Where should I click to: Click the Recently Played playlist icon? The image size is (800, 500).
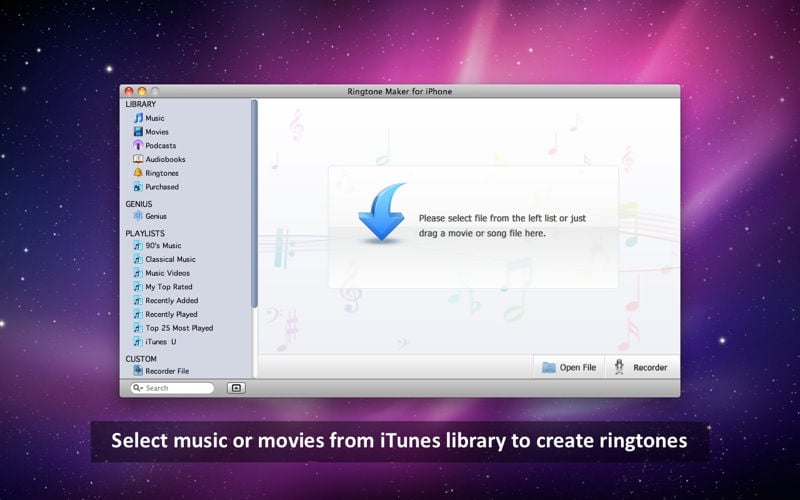pyautogui.click(x=138, y=314)
